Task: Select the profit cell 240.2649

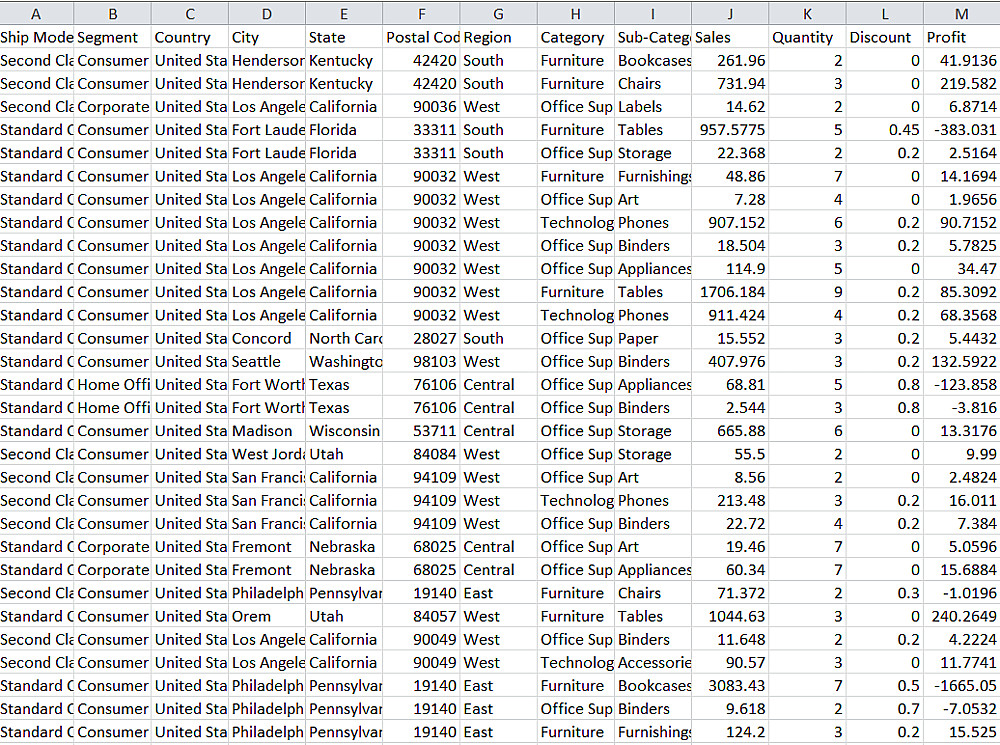Action: 962,617
